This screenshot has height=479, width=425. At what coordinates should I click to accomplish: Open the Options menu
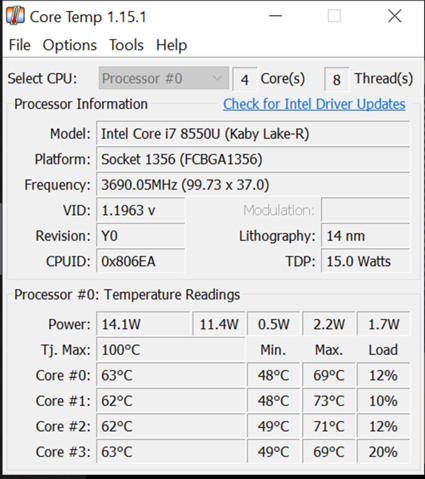click(70, 45)
